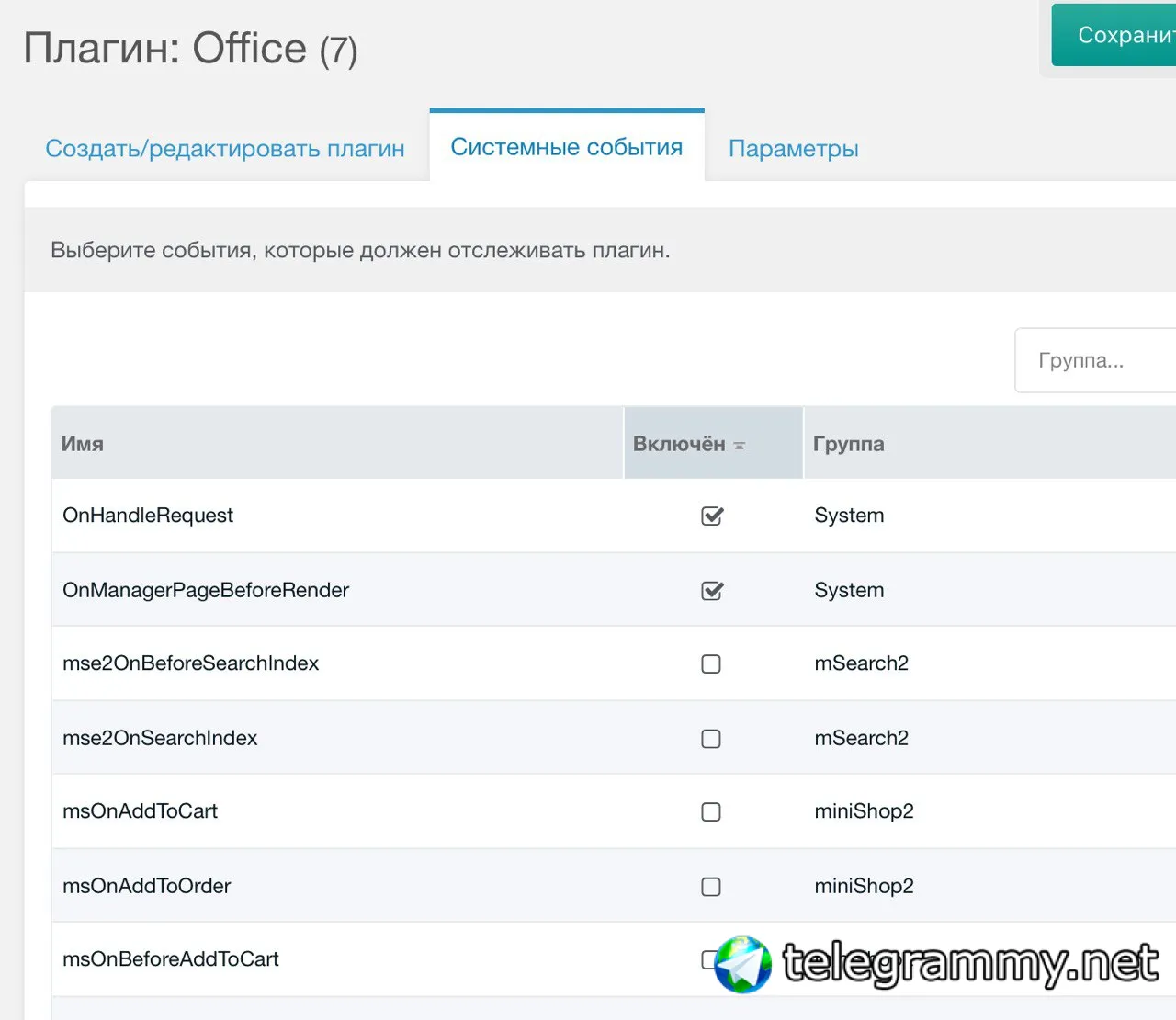Open the Параметры tab
Viewport: 1176px width, 1020px height.
tap(794, 148)
